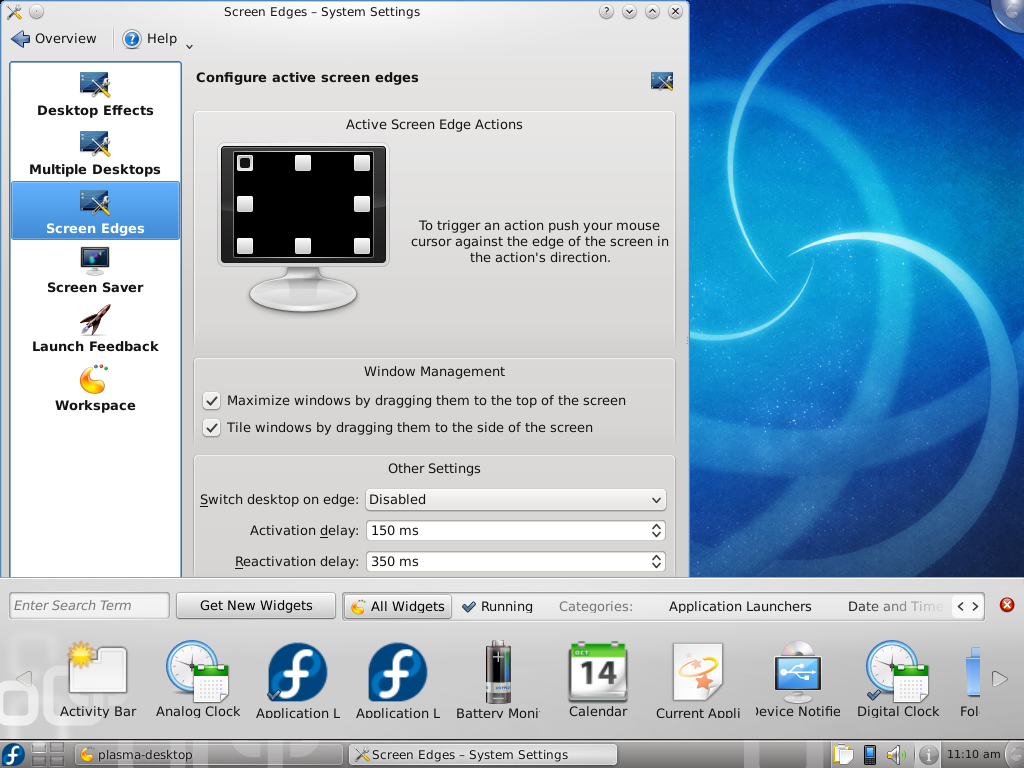The image size is (1024, 768).
Task: Select All Widgets filter
Action: coord(398,607)
